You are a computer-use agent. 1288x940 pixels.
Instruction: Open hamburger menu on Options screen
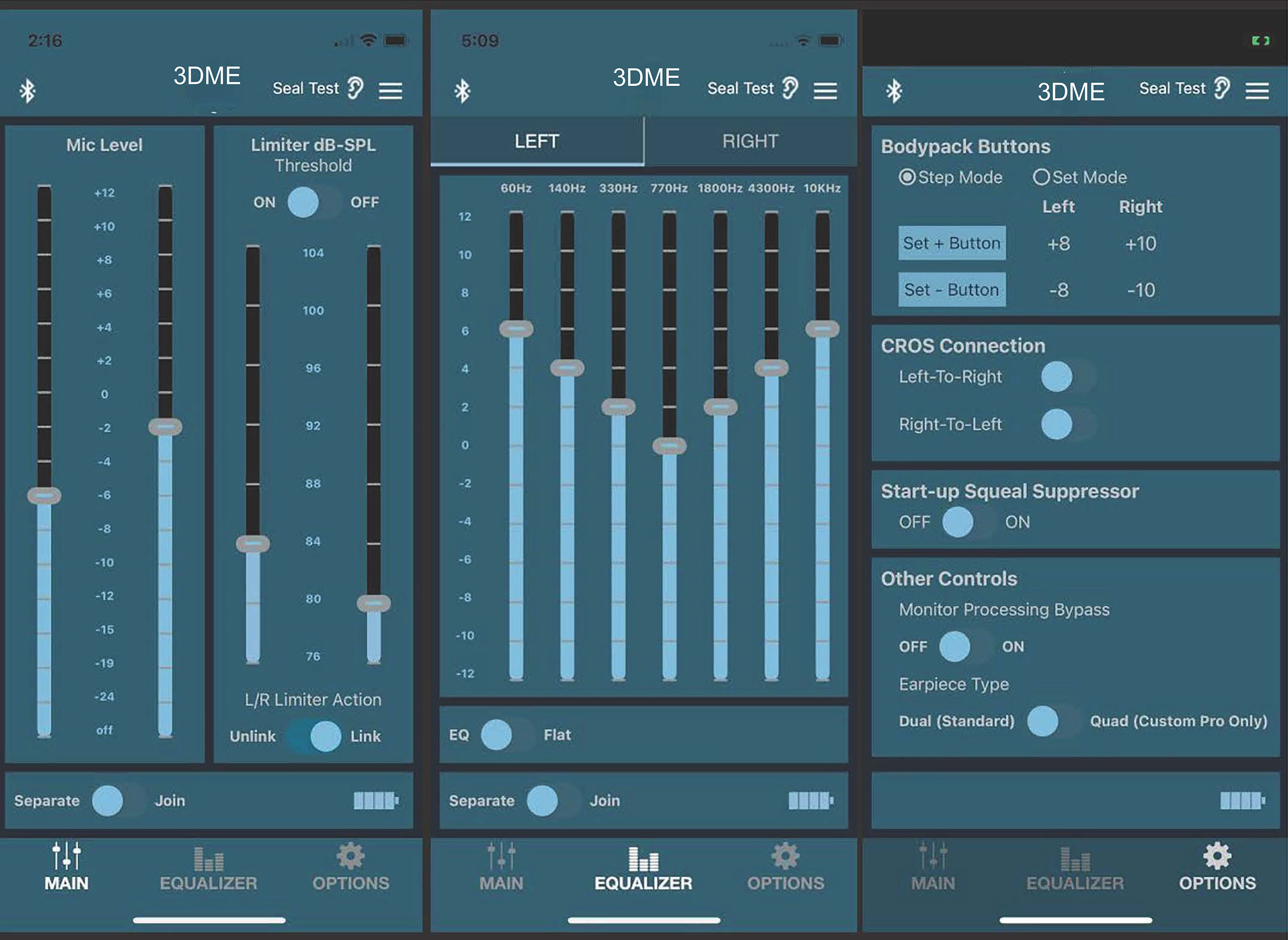[1257, 91]
